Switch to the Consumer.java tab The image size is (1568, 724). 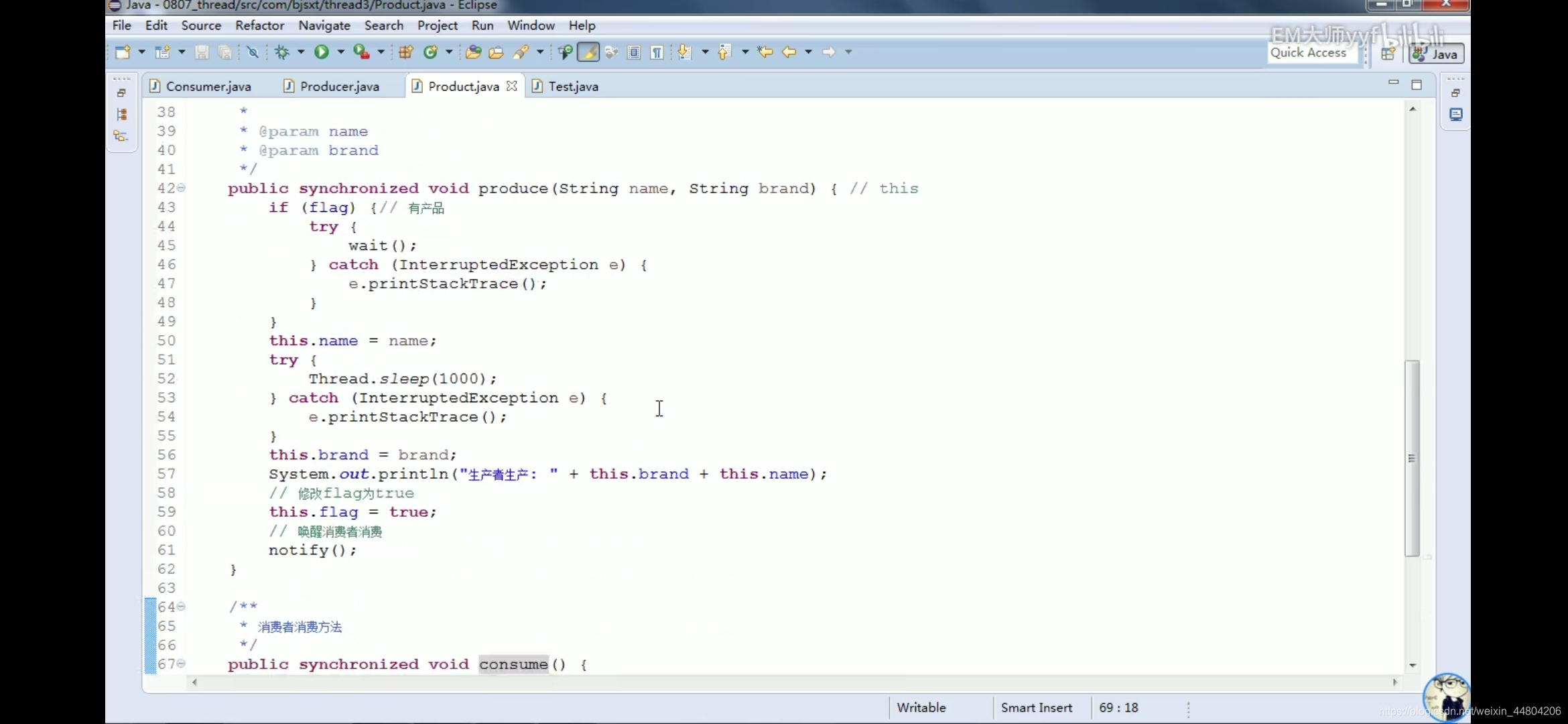tap(208, 86)
